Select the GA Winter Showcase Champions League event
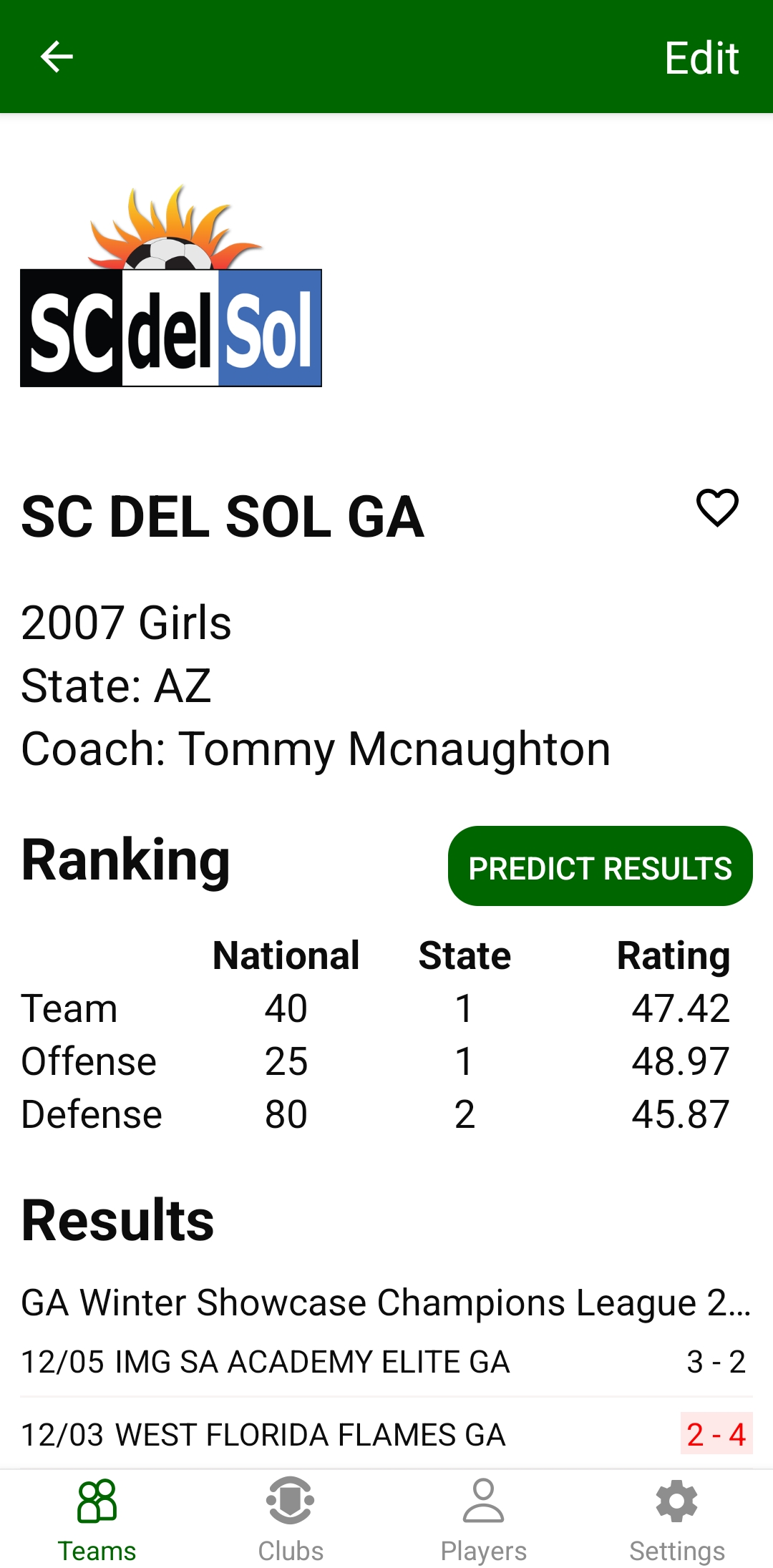Image resolution: width=773 pixels, height=1568 pixels. click(385, 1302)
